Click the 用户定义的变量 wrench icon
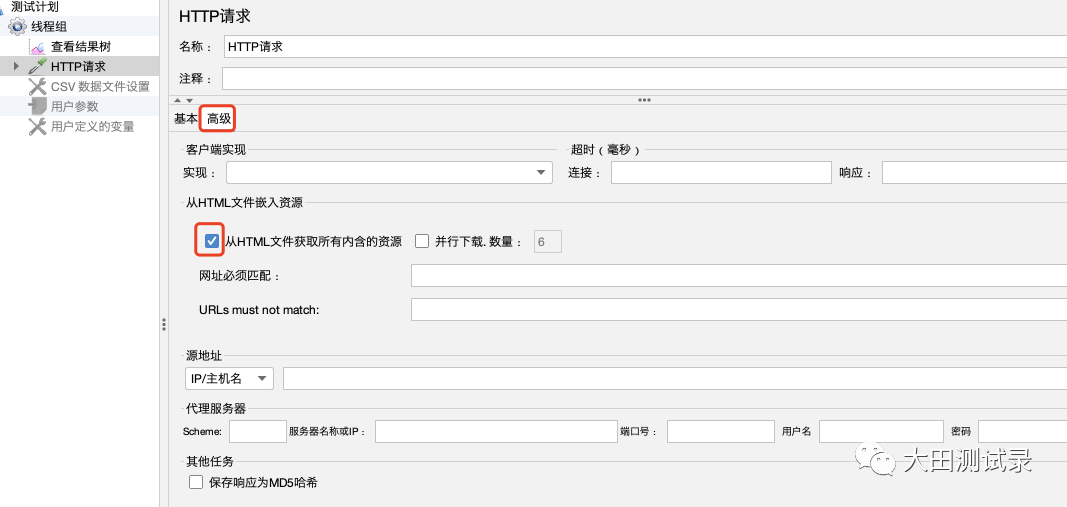Image resolution: width=1067 pixels, height=507 pixels. tap(37, 126)
